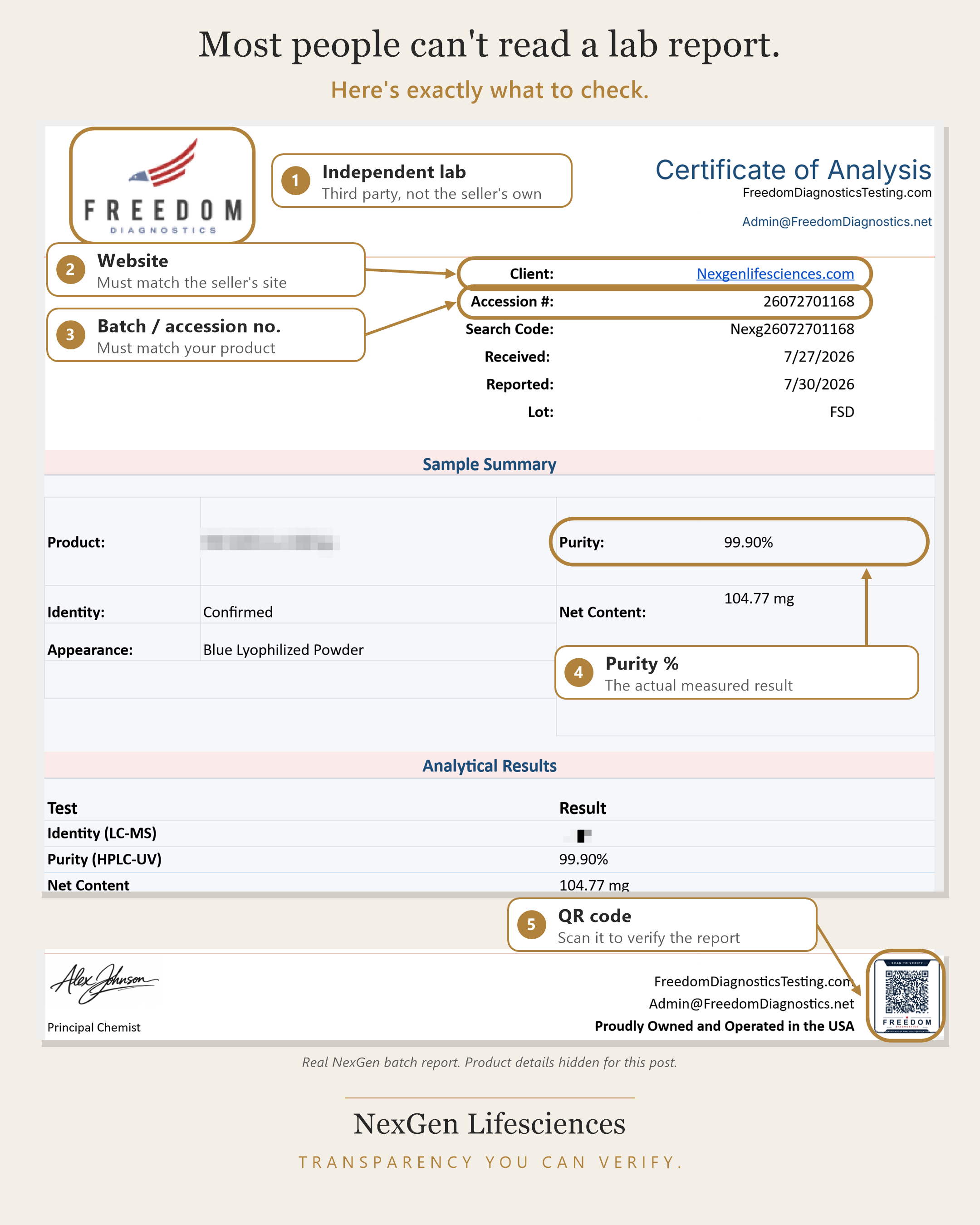
Task: Click the Identity (LC-MS) test row label
Action: coord(102,833)
